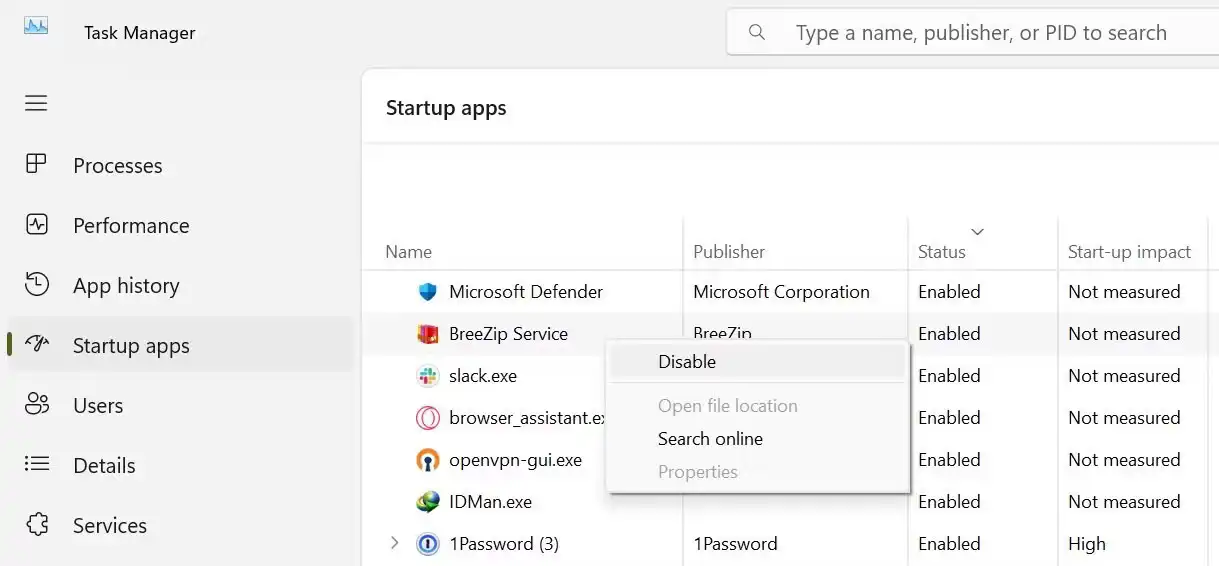Sort by Start-up impact column header
The height and width of the screenshot is (566, 1219).
[1129, 252]
